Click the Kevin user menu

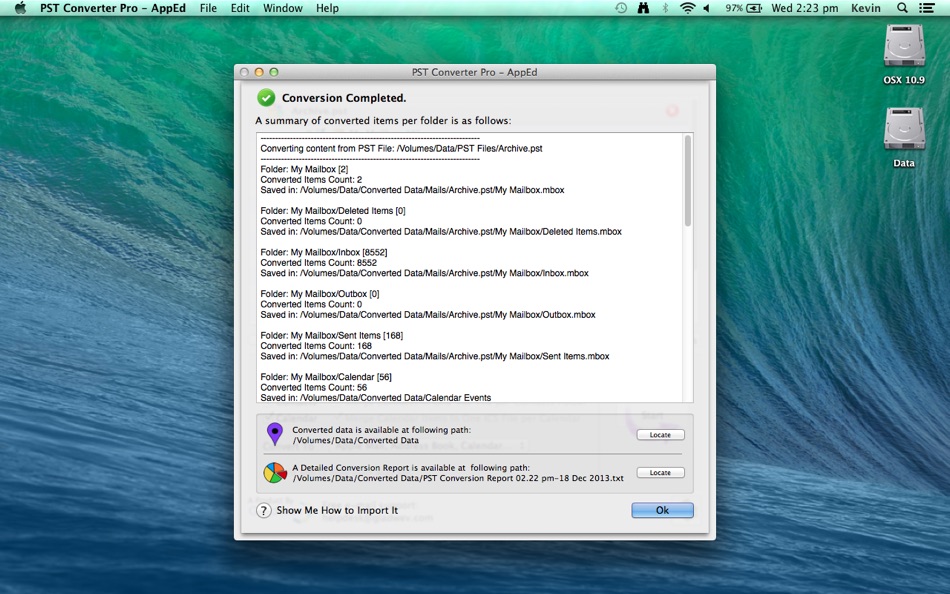866,8
